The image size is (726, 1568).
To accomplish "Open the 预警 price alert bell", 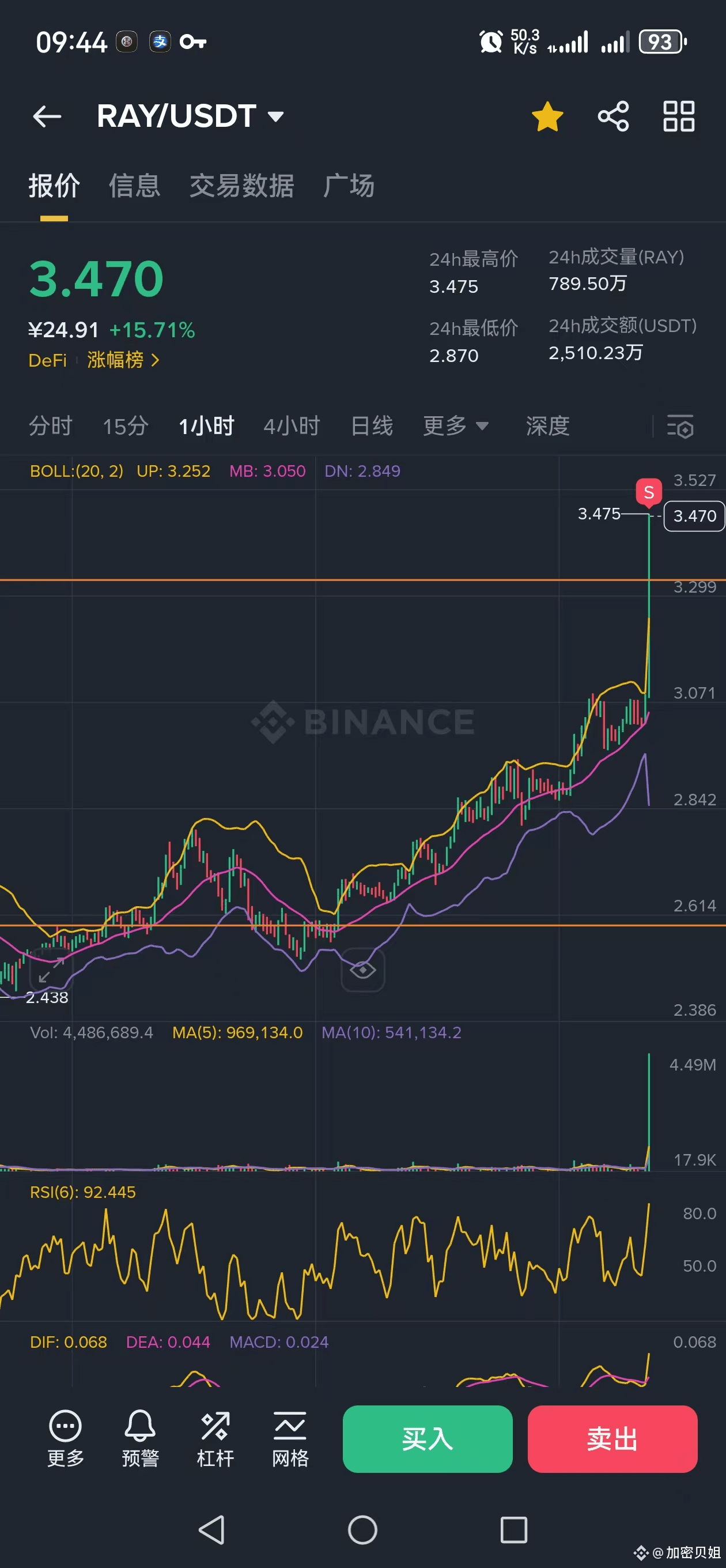I will point(140,1439).
